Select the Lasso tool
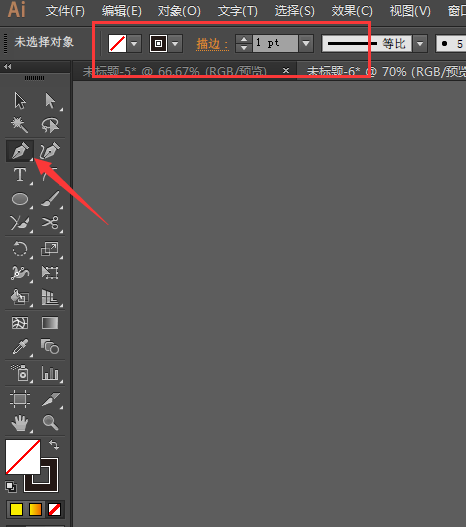 (50, 125)
